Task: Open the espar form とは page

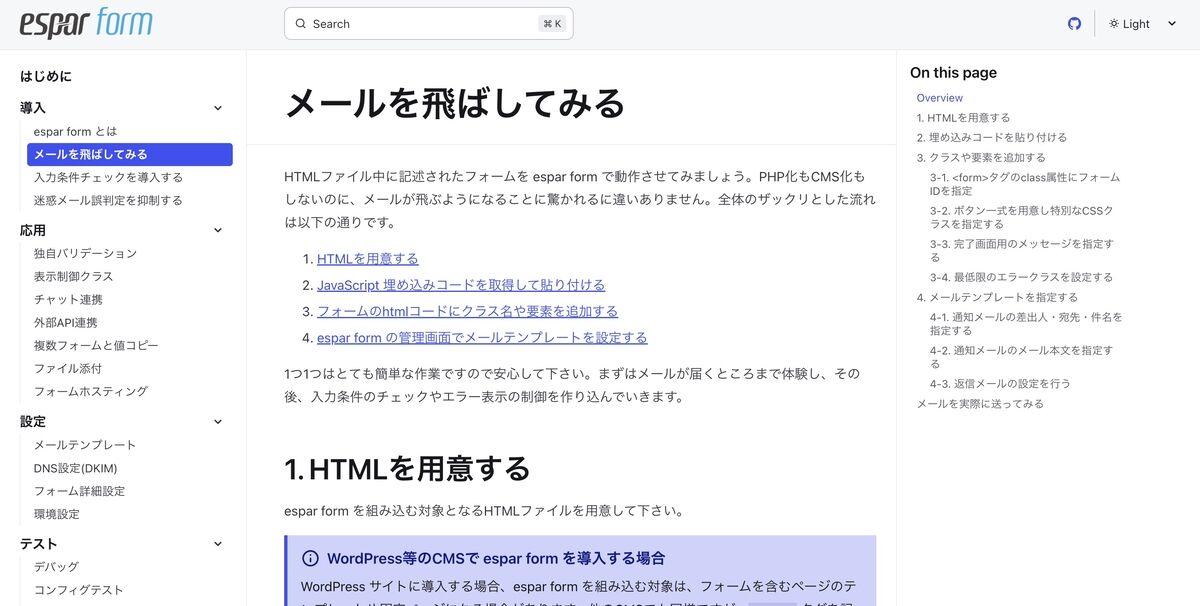Action: click(x=75, y=131)
